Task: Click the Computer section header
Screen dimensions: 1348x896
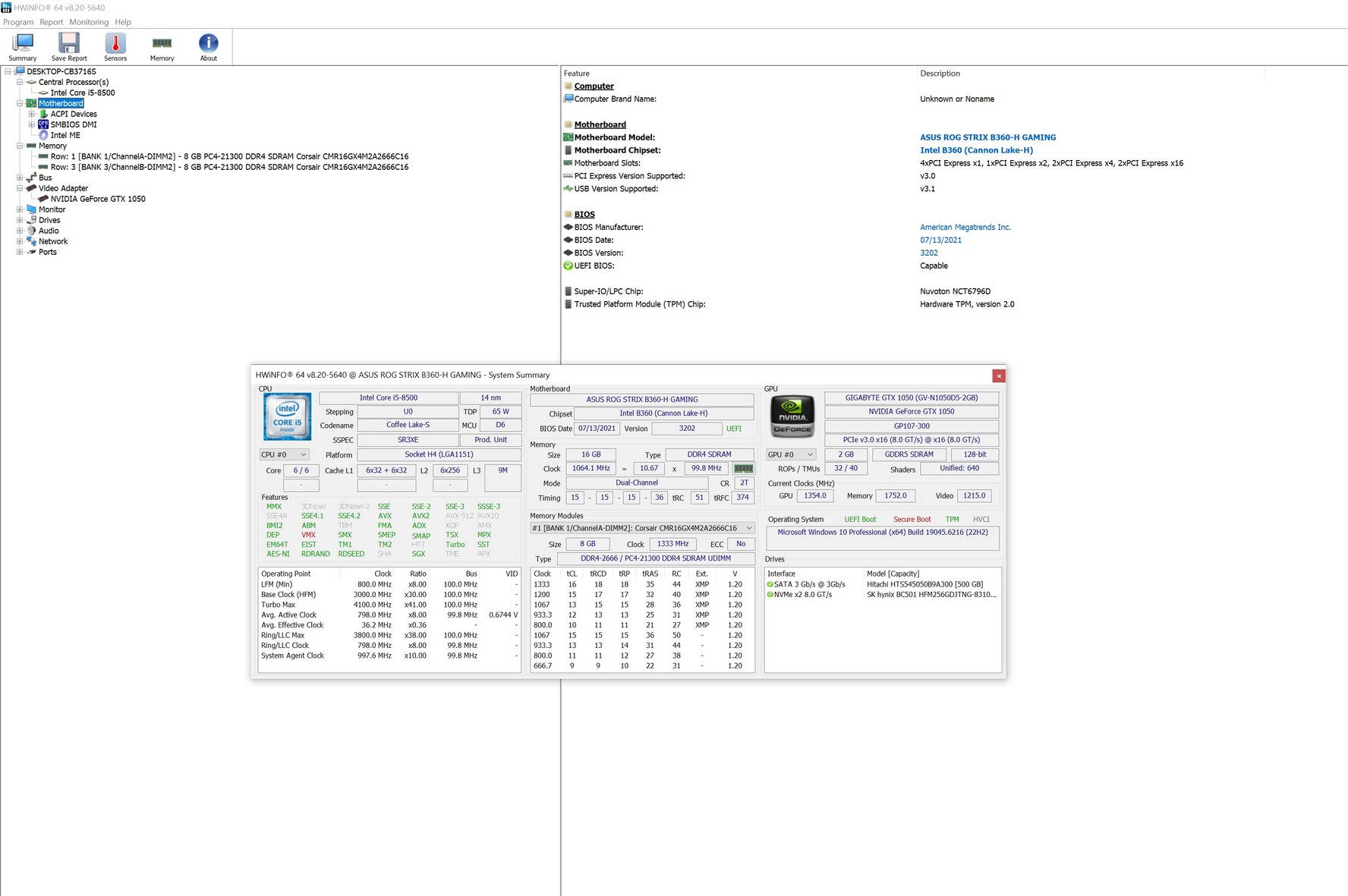Action: (594, 86)
